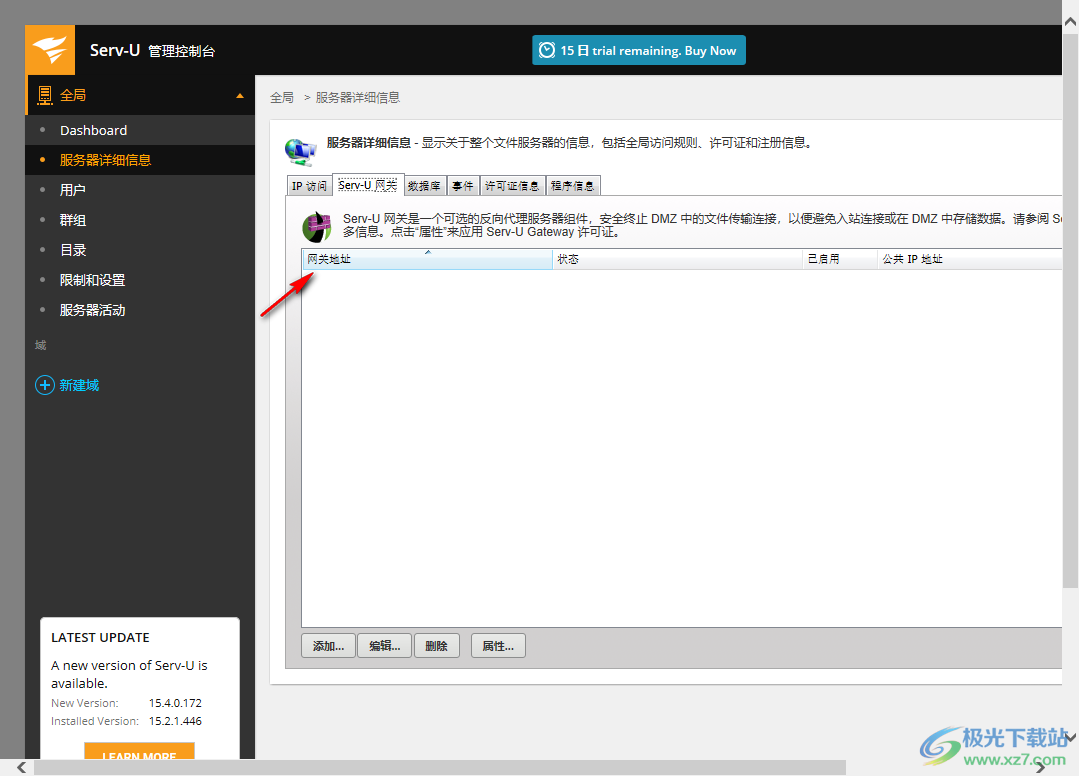The height and width of the screenshot is (776, 1079).
Task: Switch to the 事件 tab
Action: pos(462,186)
